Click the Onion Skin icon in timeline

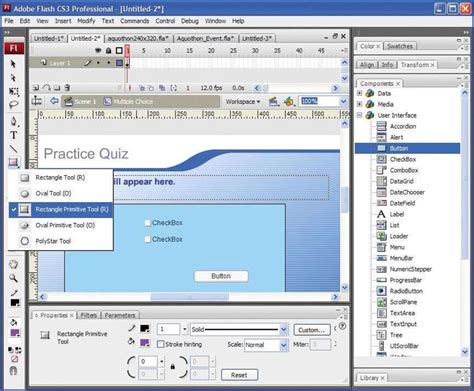[x=142, y=88]
